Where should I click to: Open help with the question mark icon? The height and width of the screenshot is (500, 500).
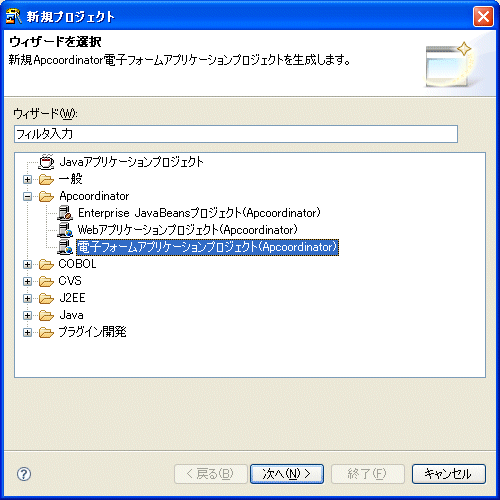(x=24, y=474)
